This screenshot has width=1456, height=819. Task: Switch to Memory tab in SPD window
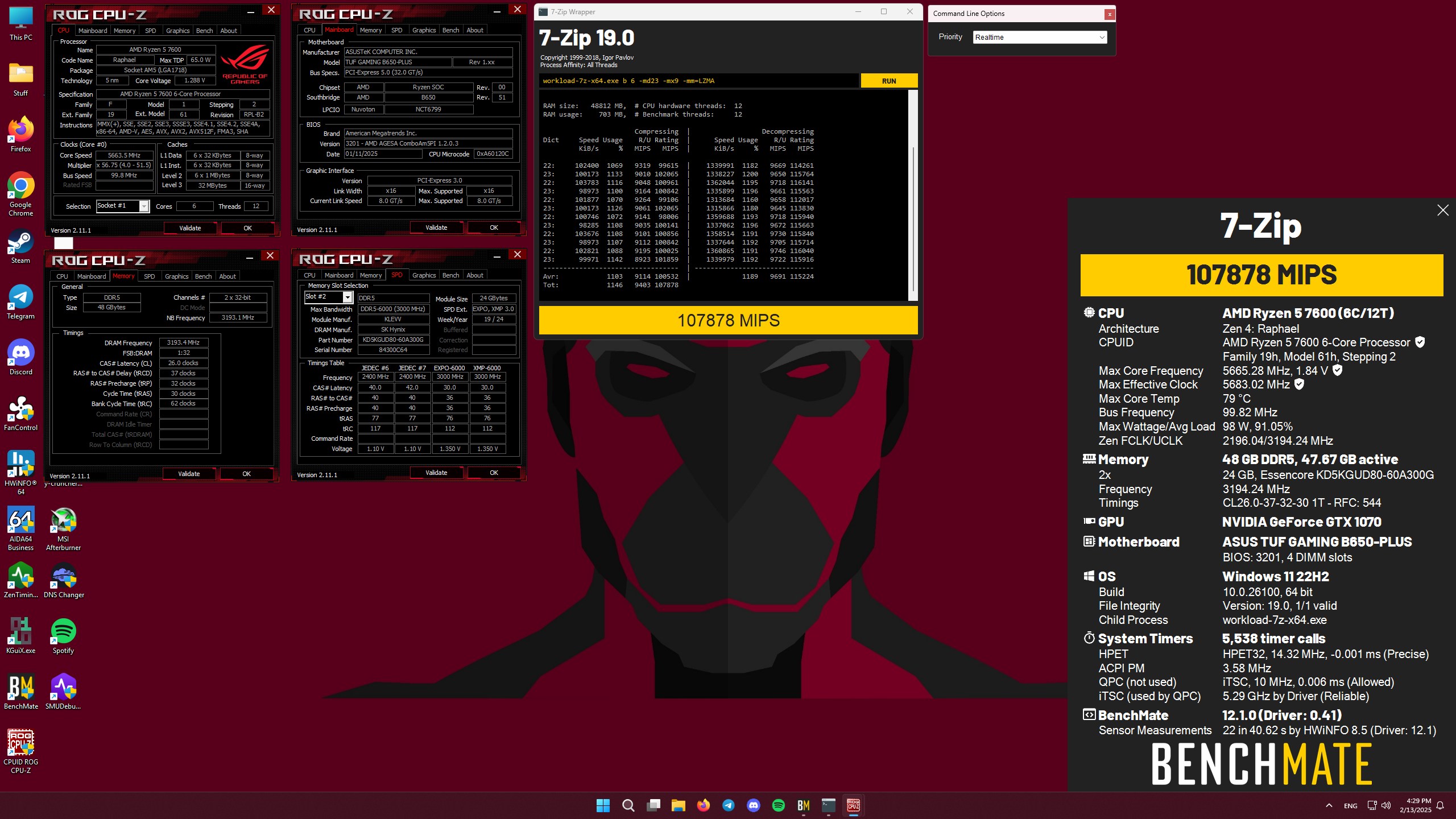[371, 275]
